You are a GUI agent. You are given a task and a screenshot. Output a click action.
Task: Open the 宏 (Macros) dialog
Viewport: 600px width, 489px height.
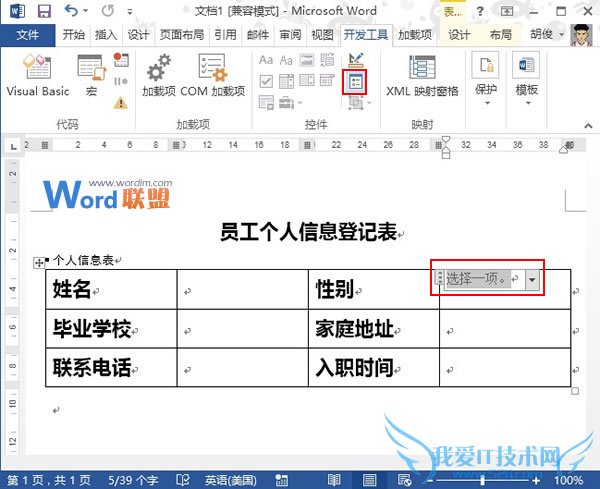pos(91,75)
